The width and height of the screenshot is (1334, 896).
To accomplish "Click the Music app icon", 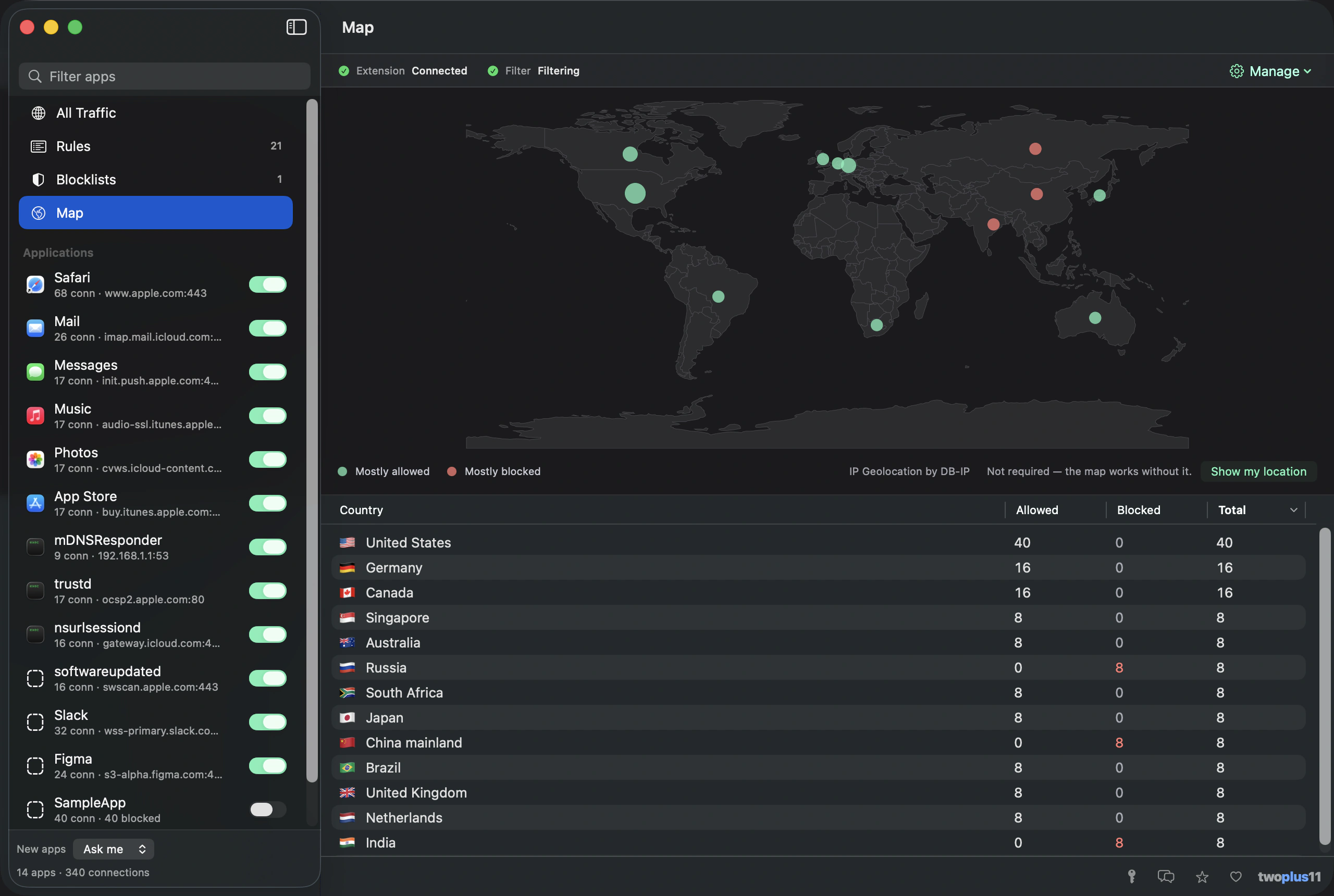I will (35, 415).
